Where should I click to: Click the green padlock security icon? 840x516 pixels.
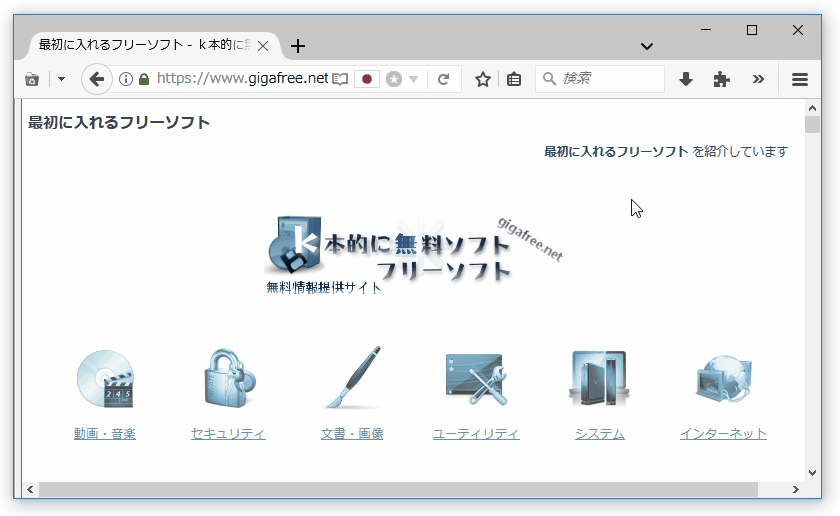[144, 79]
